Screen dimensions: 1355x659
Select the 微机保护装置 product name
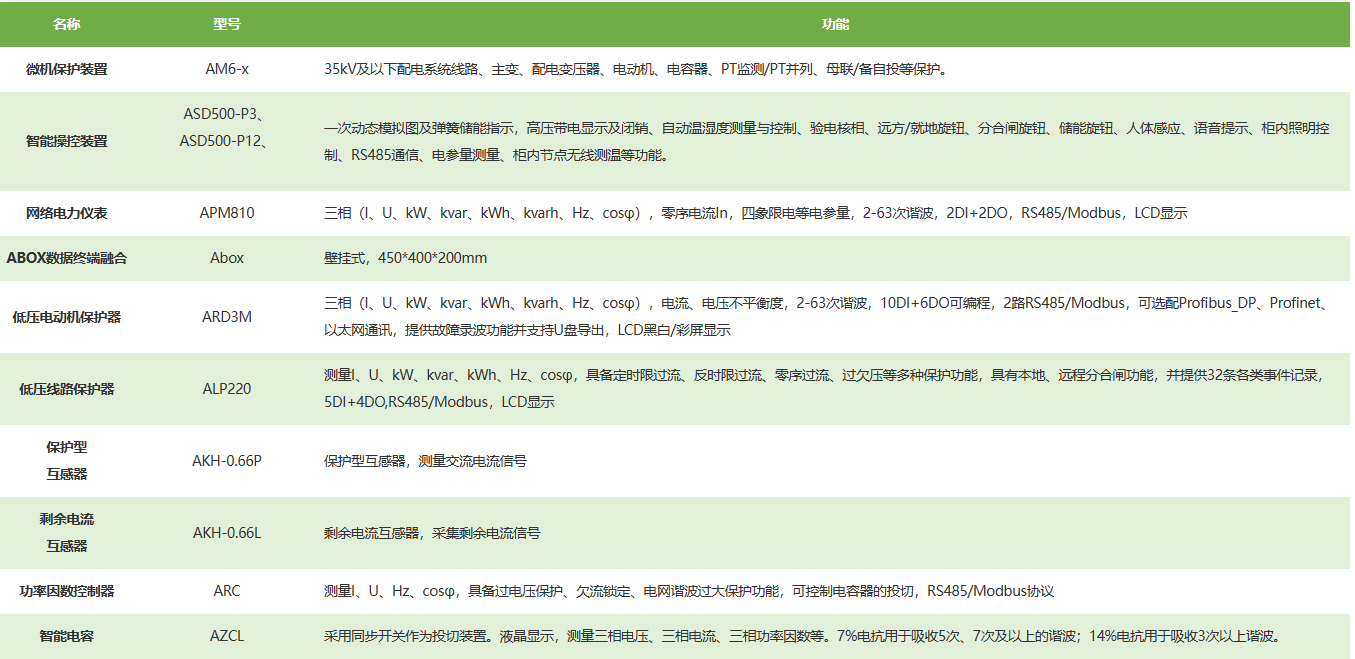(67, 70)
